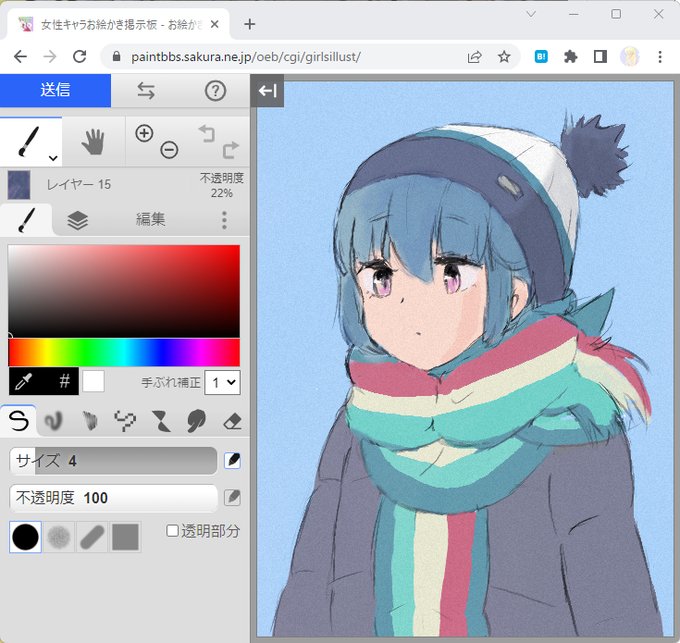View site info via lock icon
Viewport: 680px width, 643px height.
point(116,56)
